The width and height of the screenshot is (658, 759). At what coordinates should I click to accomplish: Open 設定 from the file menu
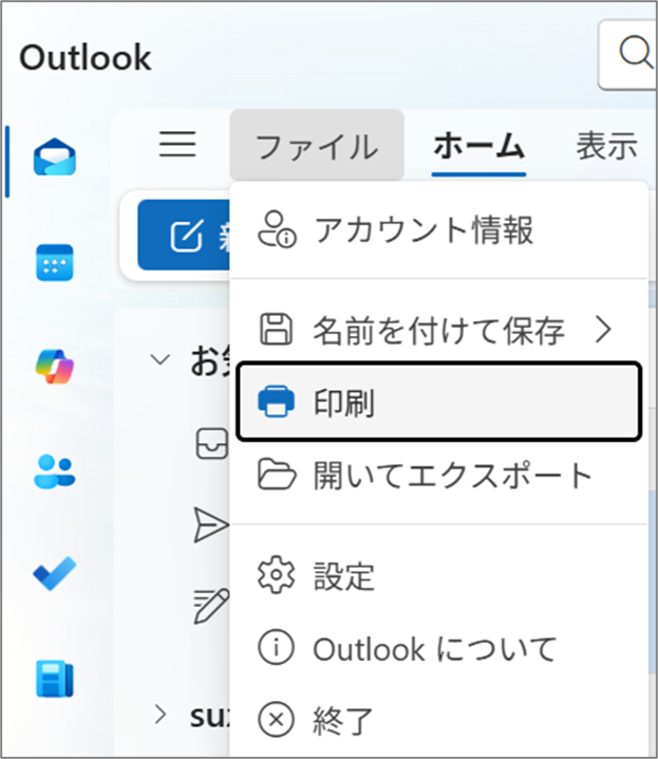343,576
